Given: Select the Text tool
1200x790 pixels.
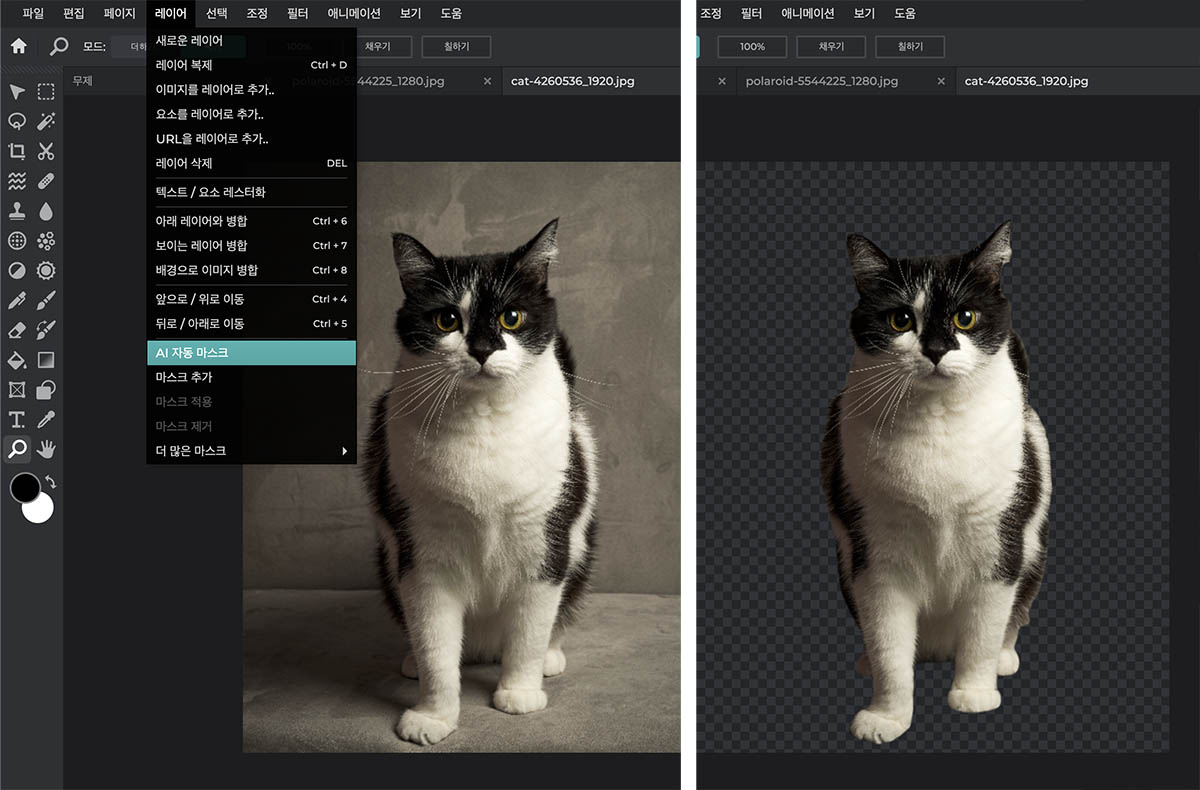Looking at the screenshot, I should (17, 419).
